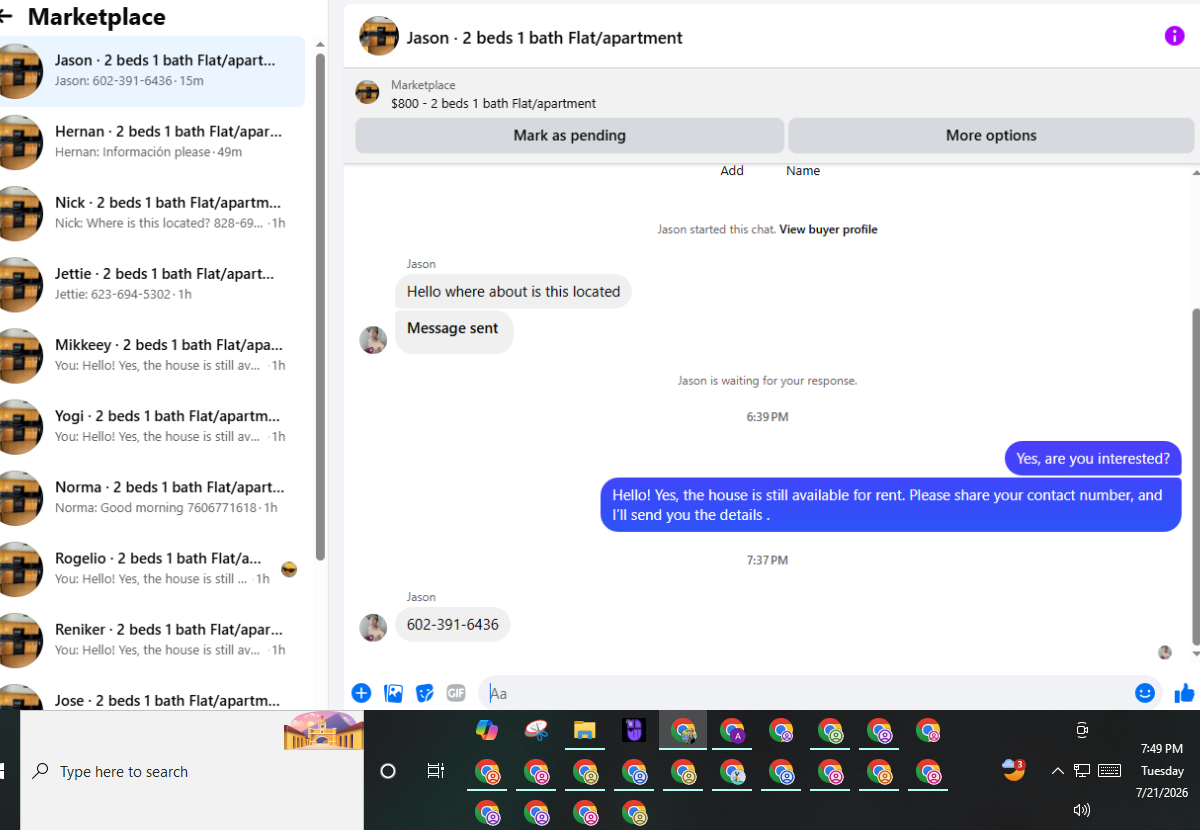Click the message 'Hello where about is this located'
The image size is (1200, 830).
513,292
